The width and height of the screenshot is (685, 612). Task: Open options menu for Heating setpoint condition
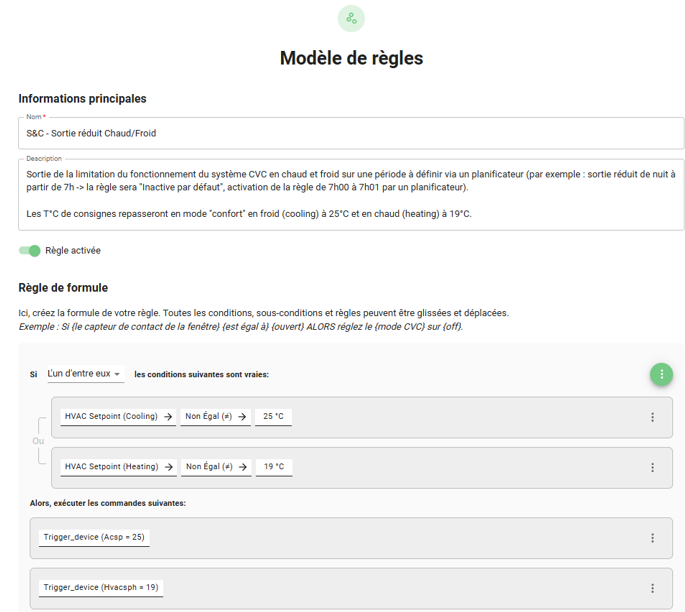653,467
